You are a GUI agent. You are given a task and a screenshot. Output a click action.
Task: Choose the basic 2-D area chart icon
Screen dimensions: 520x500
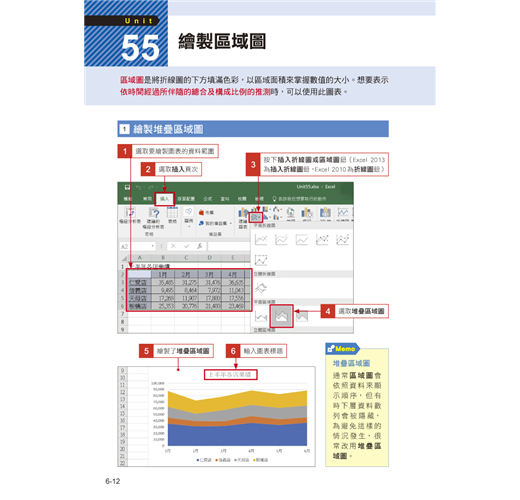261,316
